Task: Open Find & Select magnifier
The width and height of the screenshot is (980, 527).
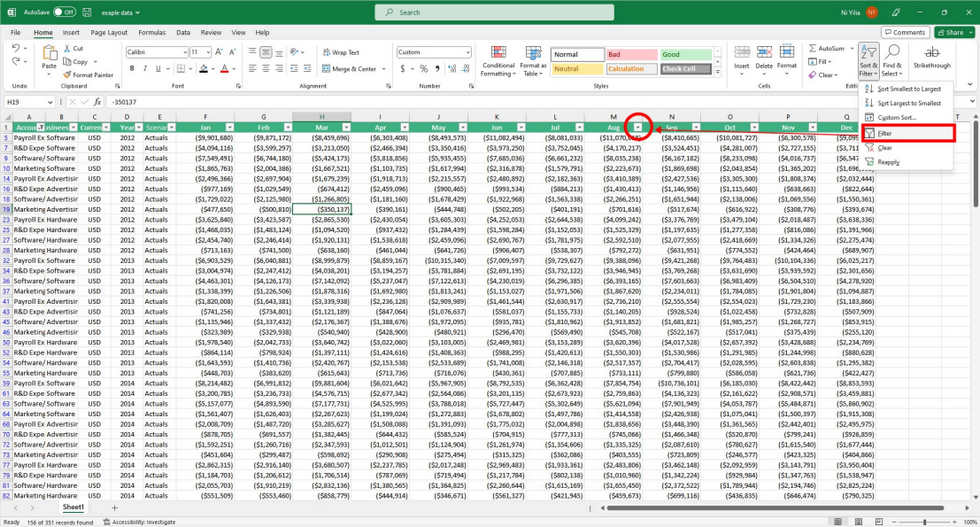Action: 892,61
